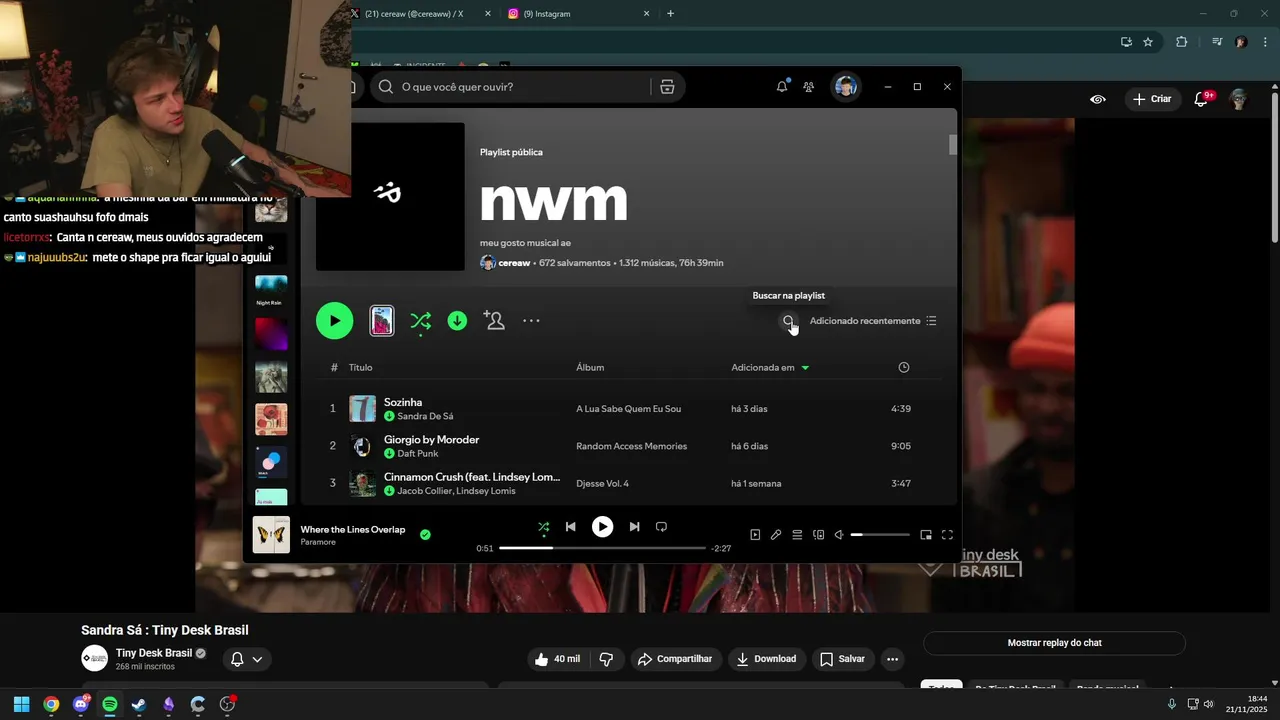This screenshot has height=720, width=1280.
Task: Select the track 'Sozinha'
Action: tap(403, 402)
